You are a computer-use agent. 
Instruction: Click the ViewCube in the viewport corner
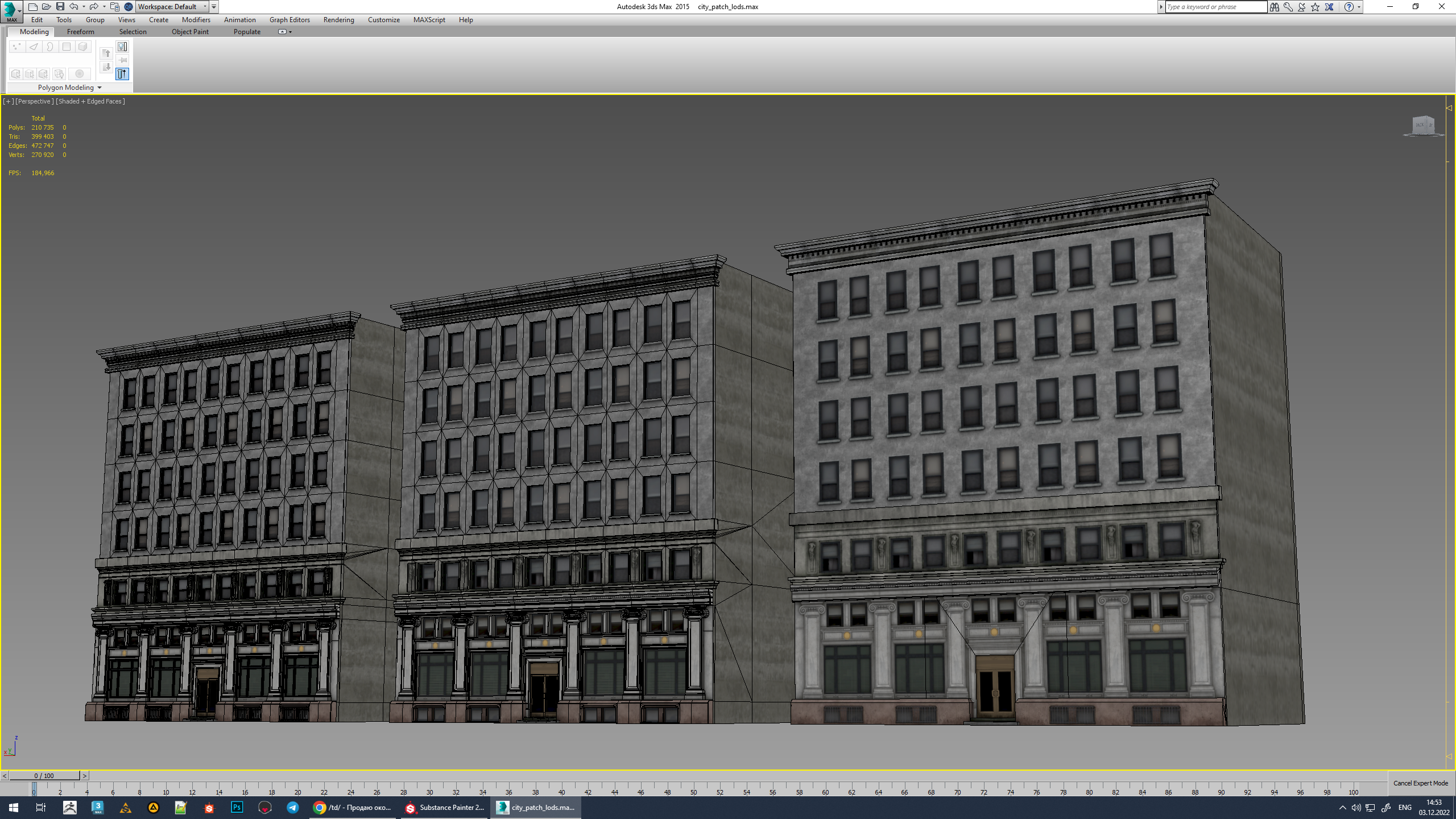tap(1423, 126)
